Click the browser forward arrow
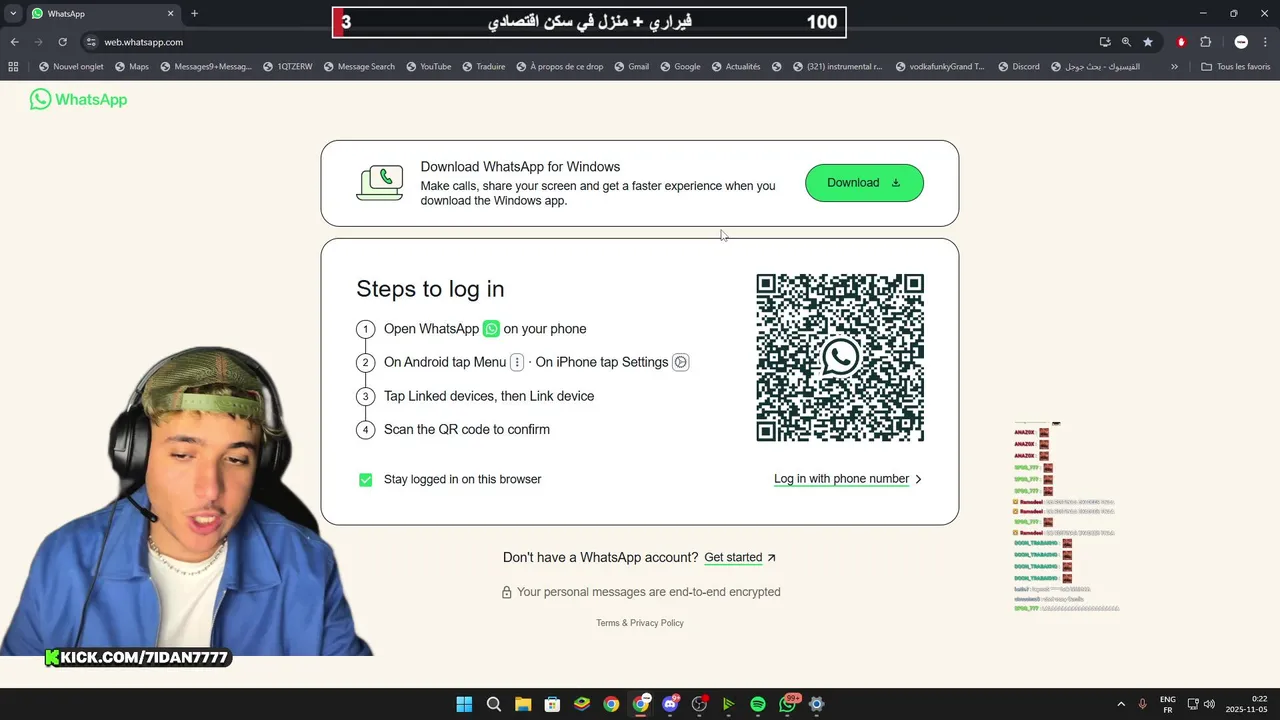 [x=38, y=42]
